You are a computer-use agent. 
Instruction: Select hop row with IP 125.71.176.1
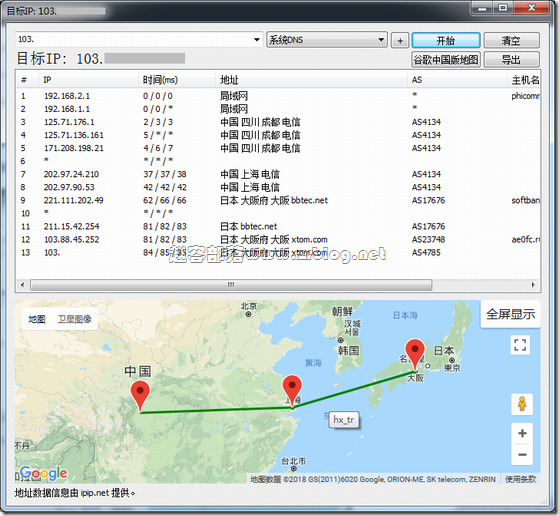278,122
